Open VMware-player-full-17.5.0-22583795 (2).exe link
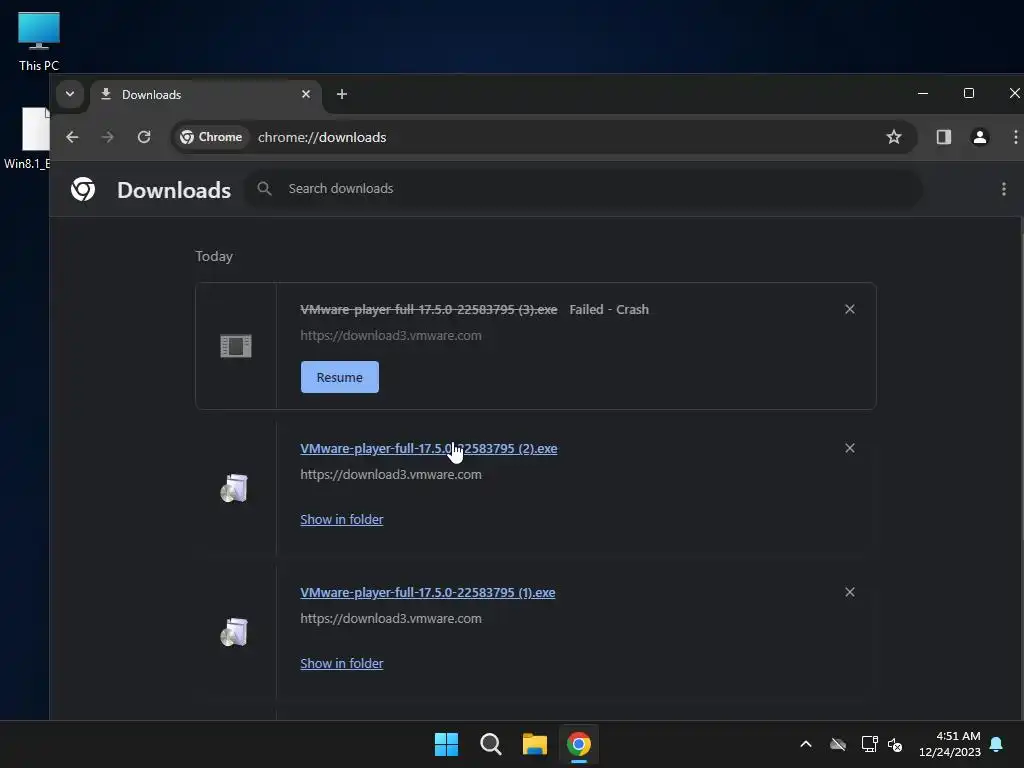The width and height of the screenshot is (1024, 768). click(x=428, y=449)
